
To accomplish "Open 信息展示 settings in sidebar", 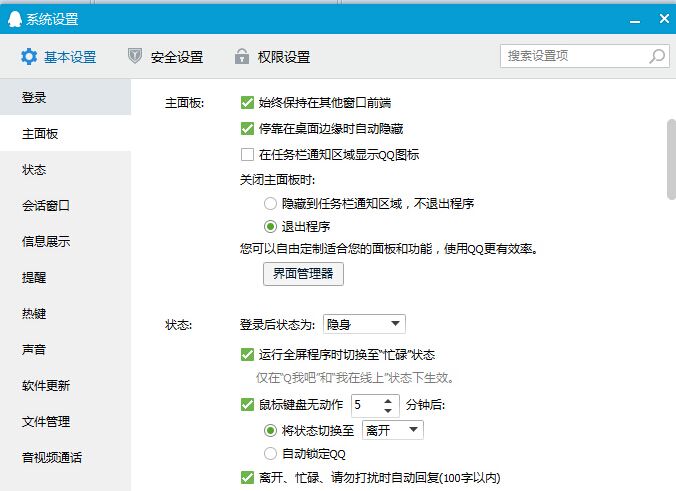I will pyautogui.click(x=66, y=241).
